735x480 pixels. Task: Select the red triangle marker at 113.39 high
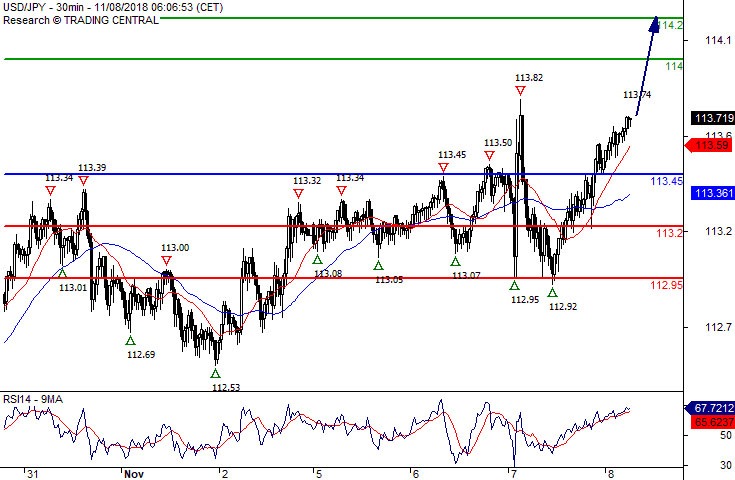[83, 180]
